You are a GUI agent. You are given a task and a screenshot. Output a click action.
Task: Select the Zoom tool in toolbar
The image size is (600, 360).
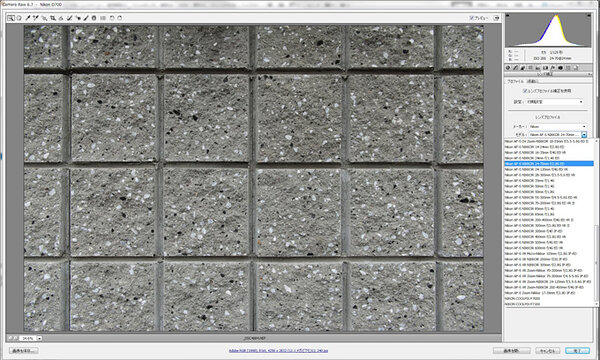coord(11,18)
